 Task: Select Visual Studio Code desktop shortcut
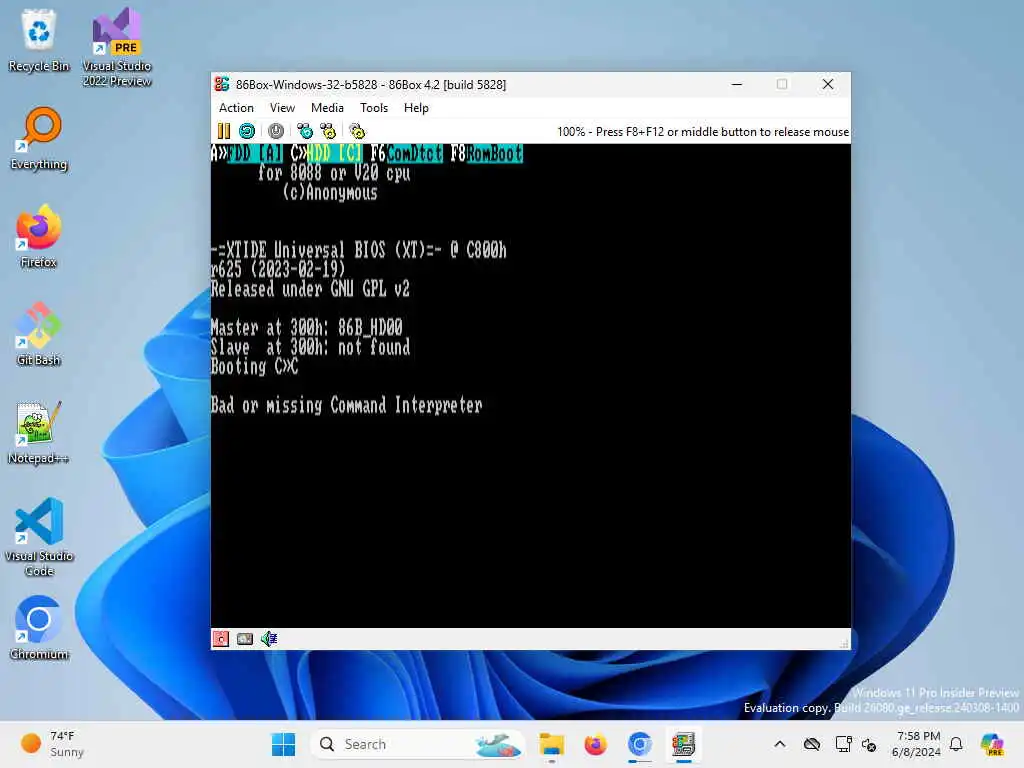click(39, 537)
